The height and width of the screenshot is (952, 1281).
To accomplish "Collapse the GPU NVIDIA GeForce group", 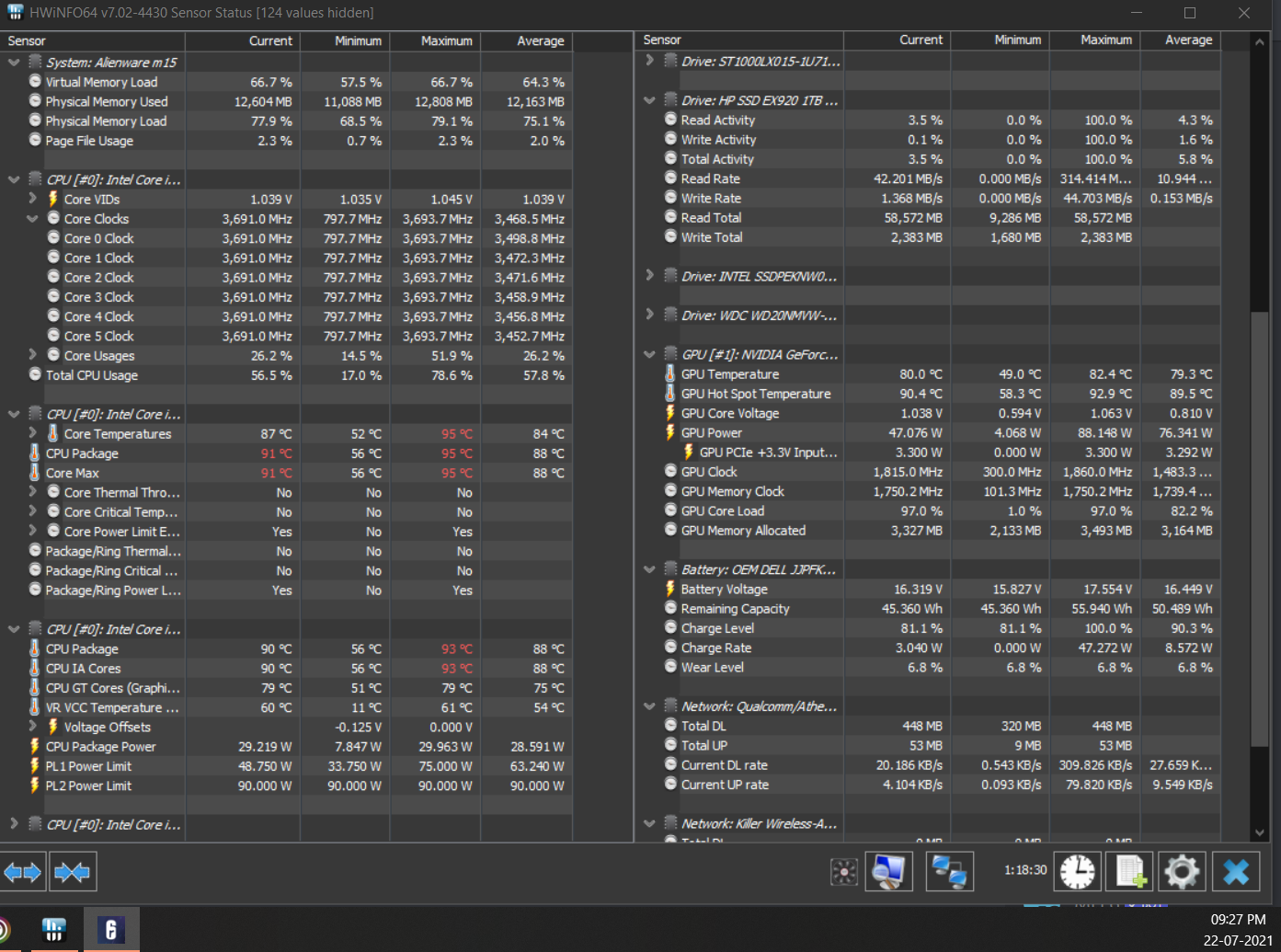I will pos(649,354).
